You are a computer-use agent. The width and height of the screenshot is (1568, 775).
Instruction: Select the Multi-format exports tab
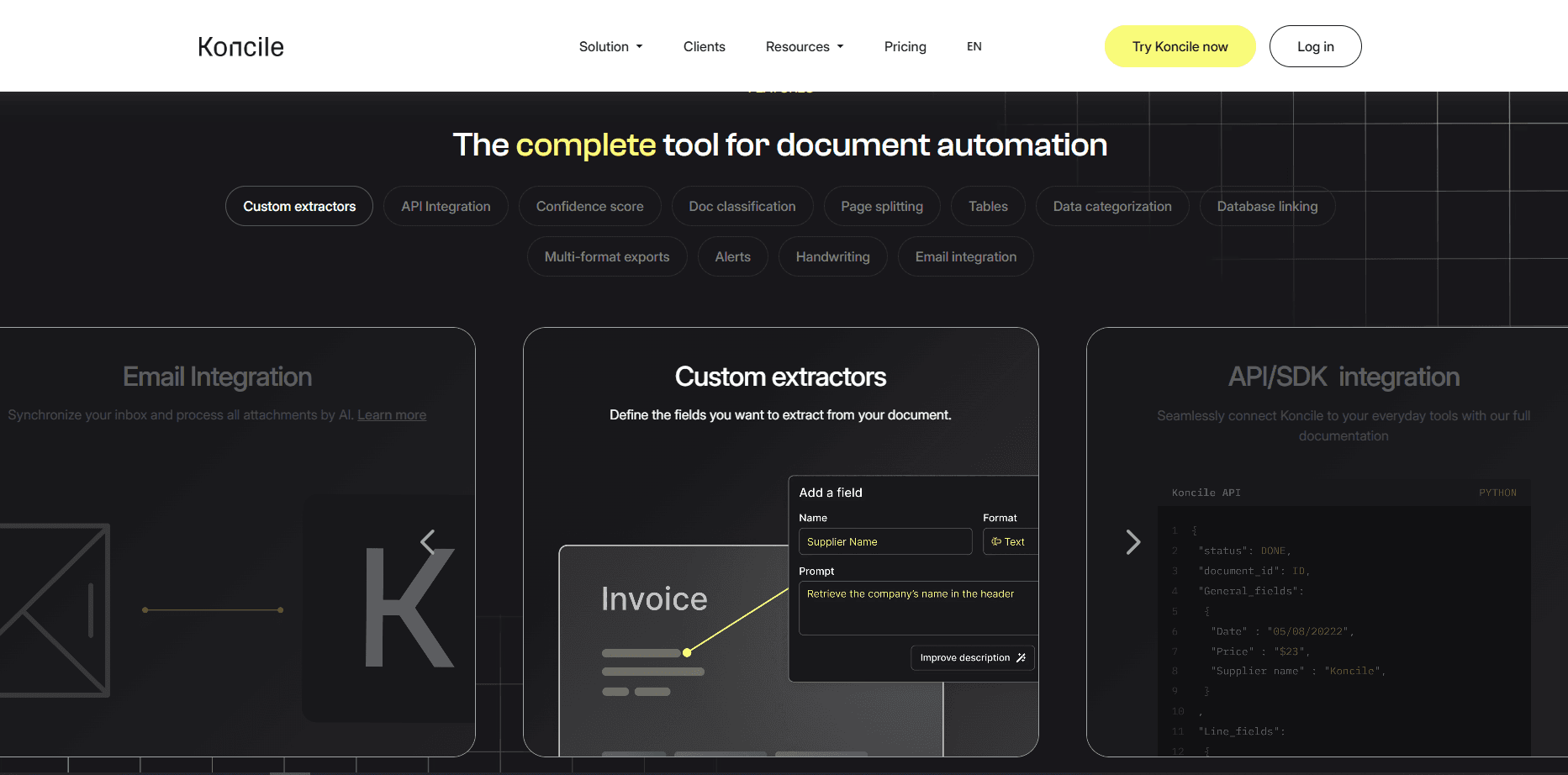(607, 256)
